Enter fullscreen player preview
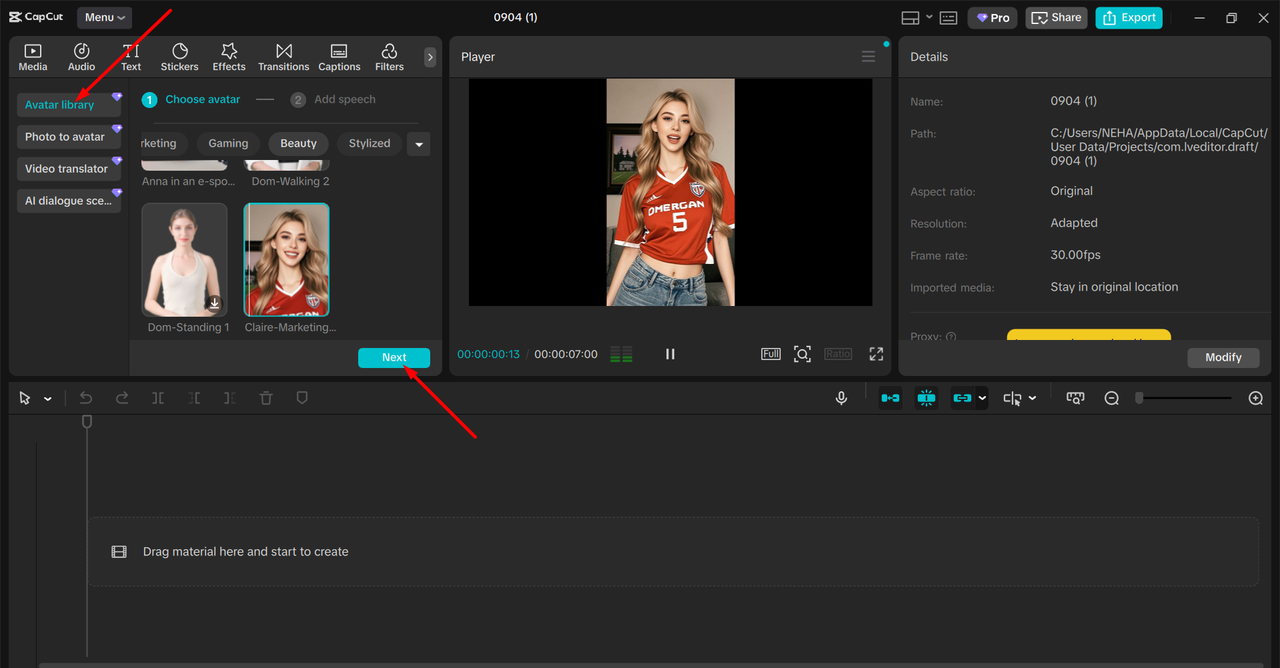 [x=876, y=354]
